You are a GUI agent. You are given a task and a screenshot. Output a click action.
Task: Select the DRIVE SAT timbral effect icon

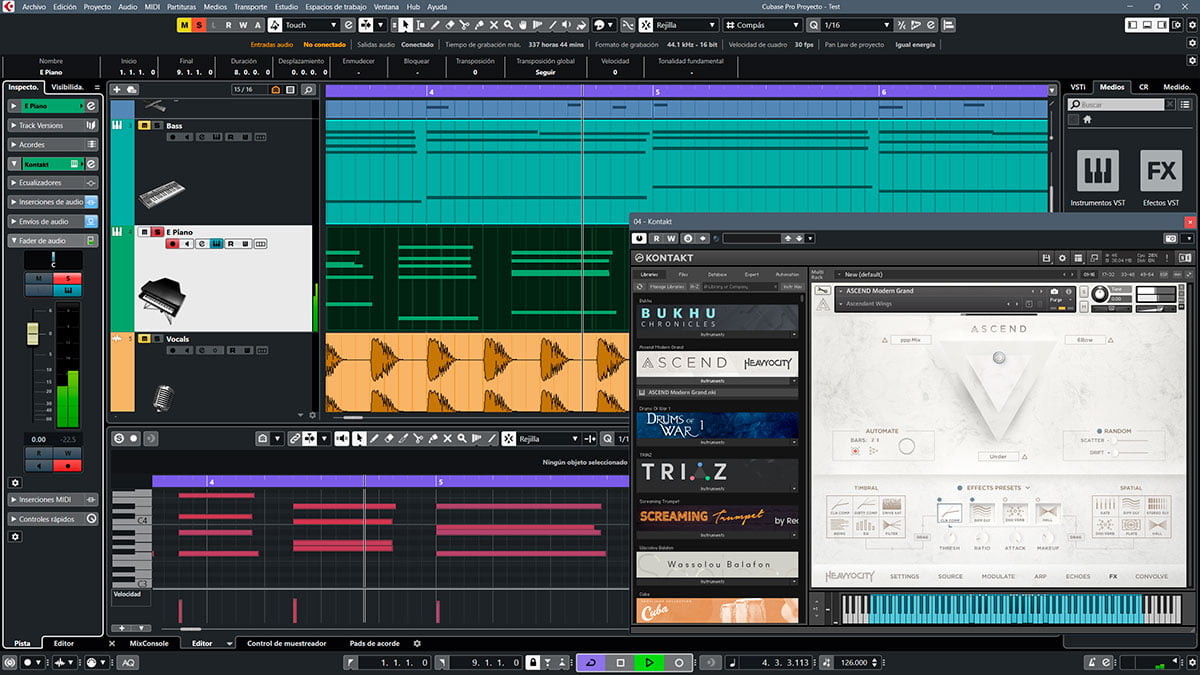click(x=892, y=507)
